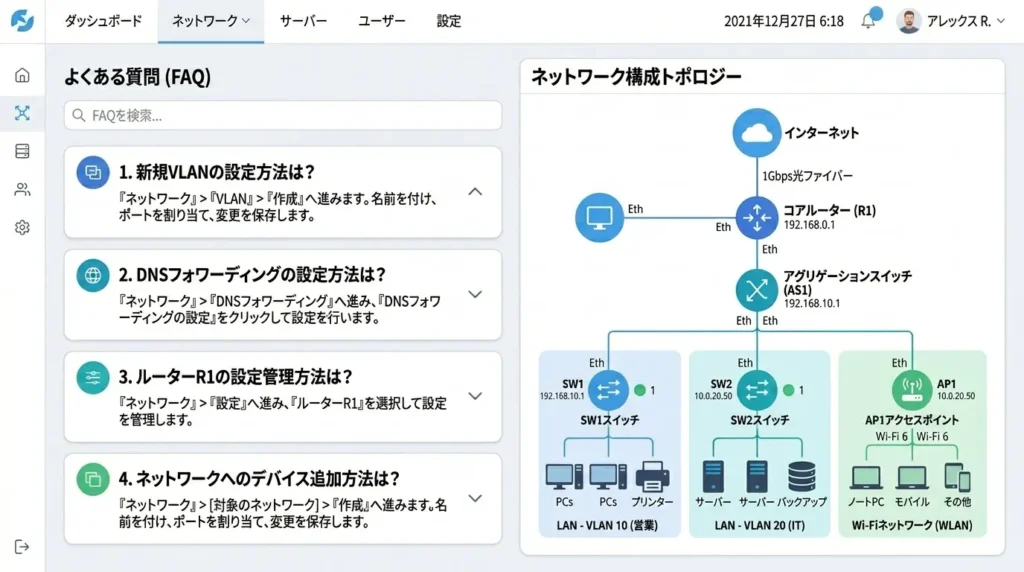The image size is (1024, 572).
Task: Select the monitor workstation node beside the router
Action: [x=600, y=217]
